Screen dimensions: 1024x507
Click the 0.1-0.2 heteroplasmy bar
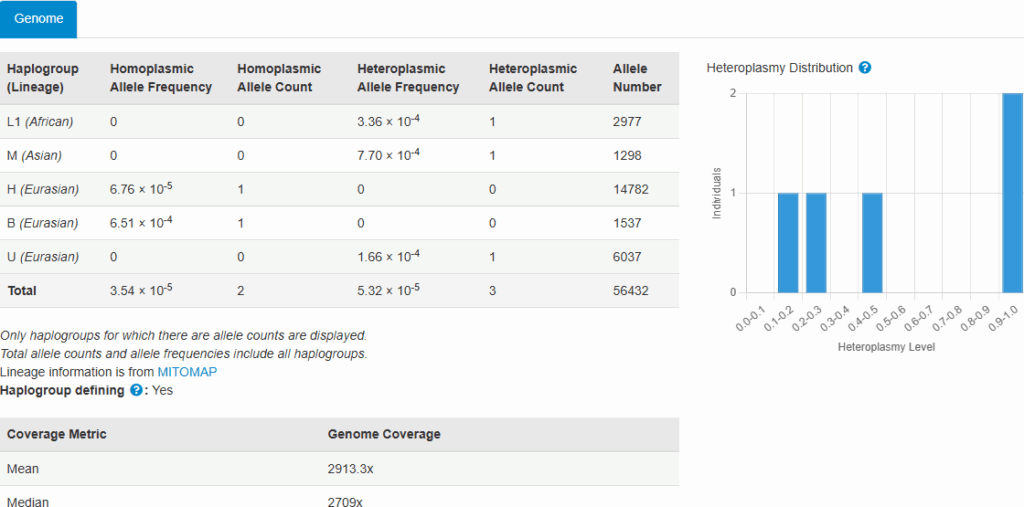pyautogui.click(x=788, y=242)
